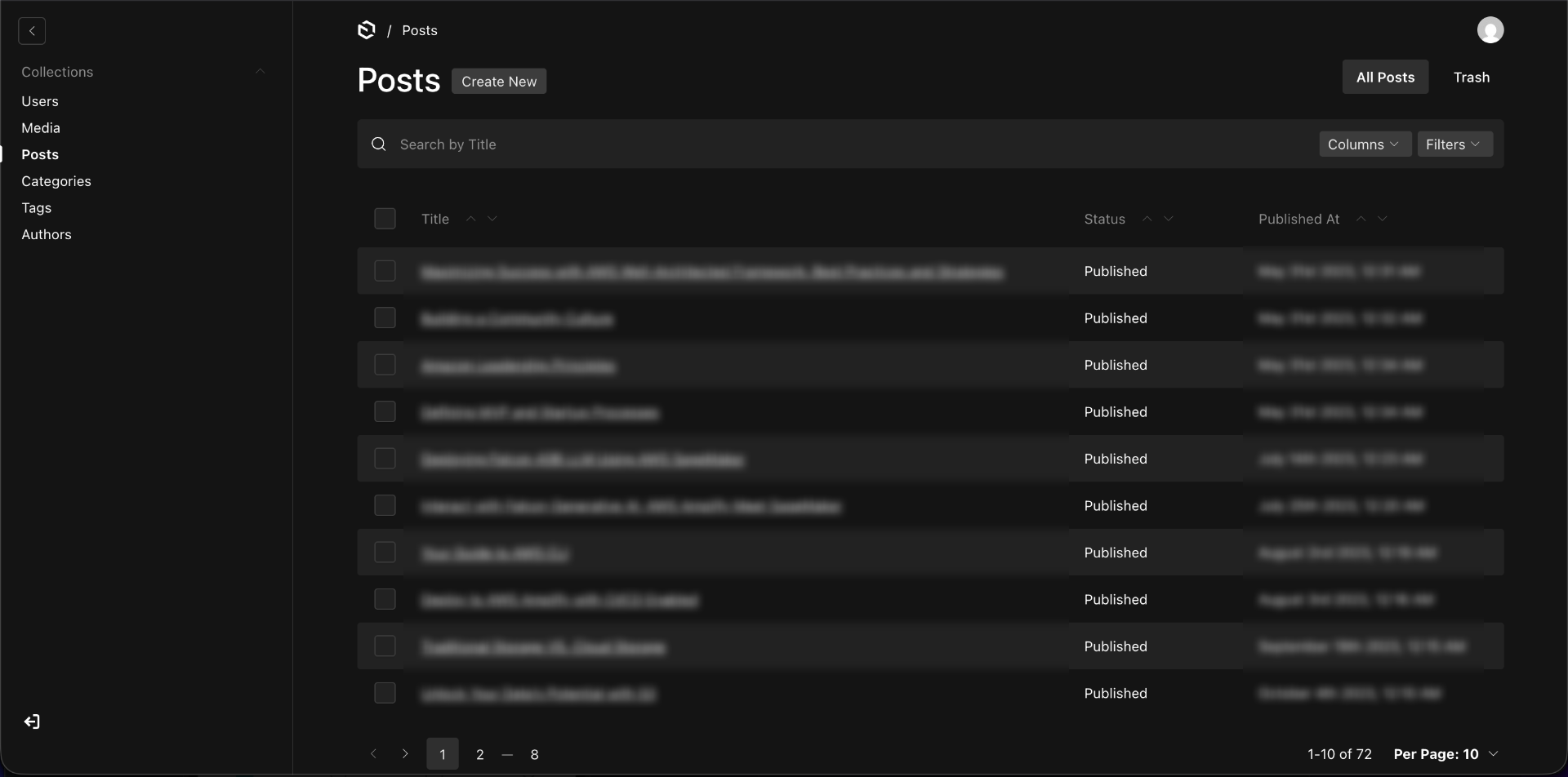The width and height of the screenshot is (1568, 777).
Task: Sort Title column ascending
Action: coord(470,219)
